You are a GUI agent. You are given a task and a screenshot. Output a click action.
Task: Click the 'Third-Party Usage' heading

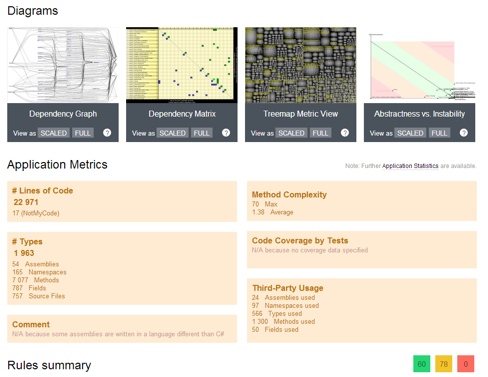click(x=288, y=288)
